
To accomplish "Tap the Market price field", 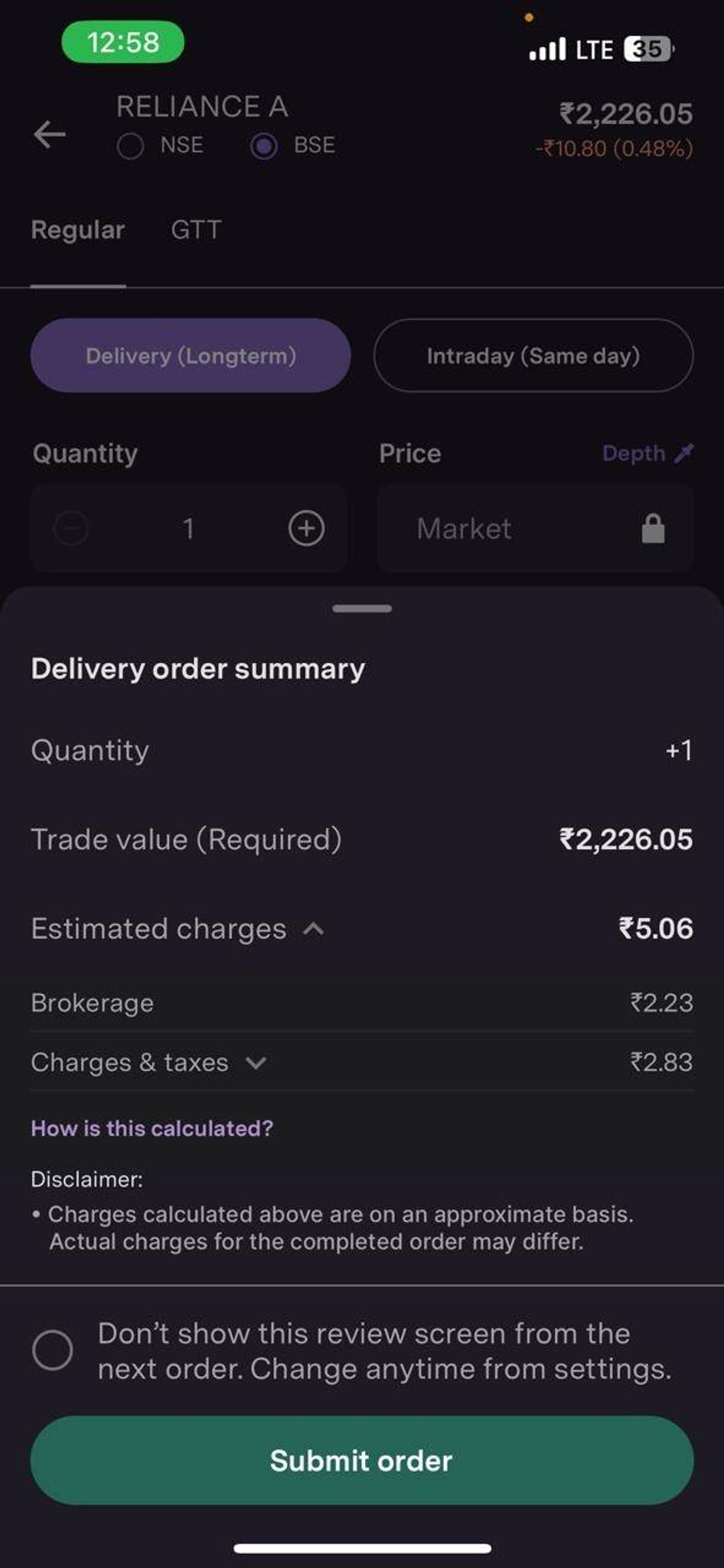I will [x=535, y=528].
